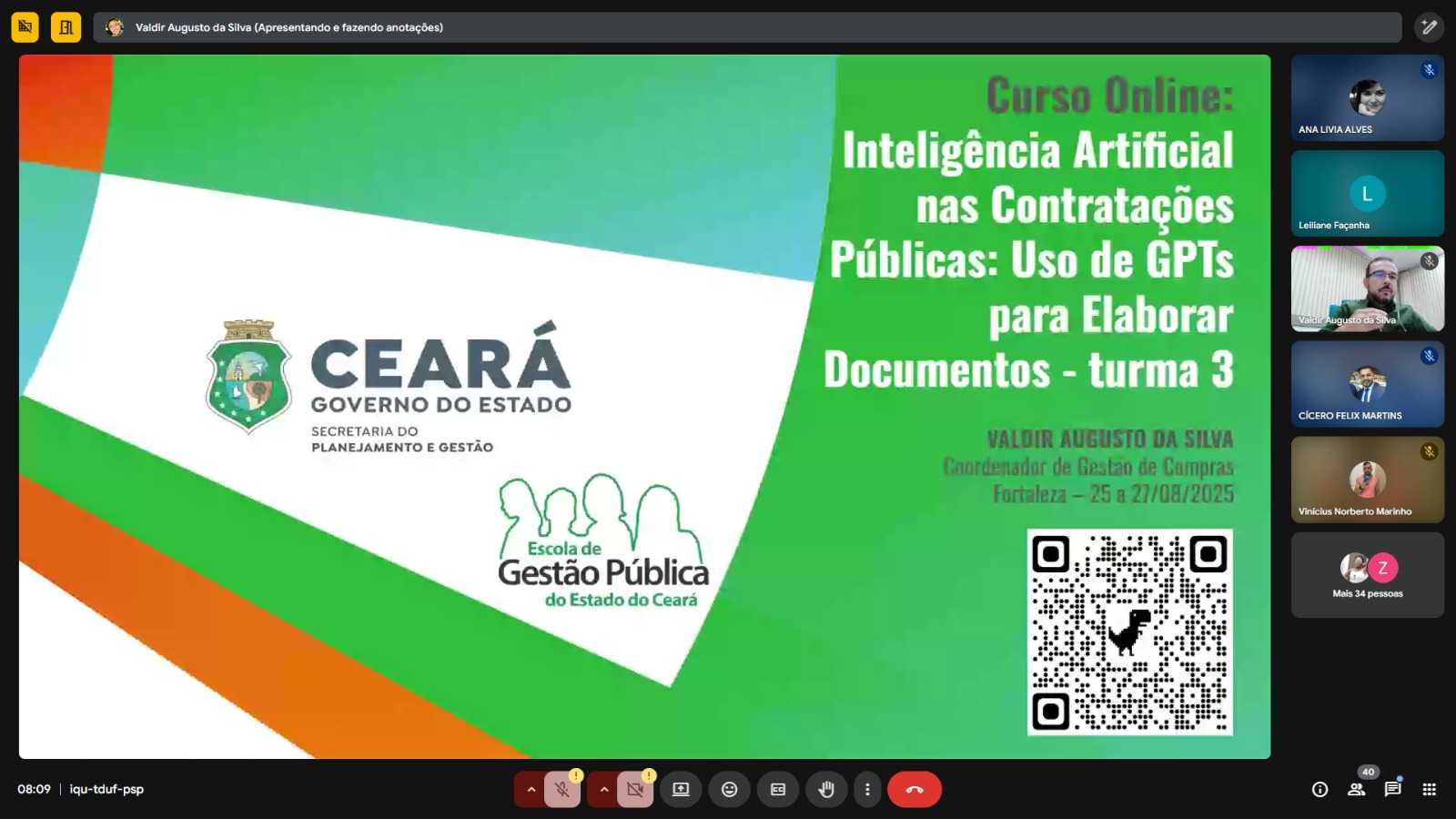The width and height of the screenshot is (1456, 819).
Task: Open the emoji reactions panel
Action: [x=729, y=789]
